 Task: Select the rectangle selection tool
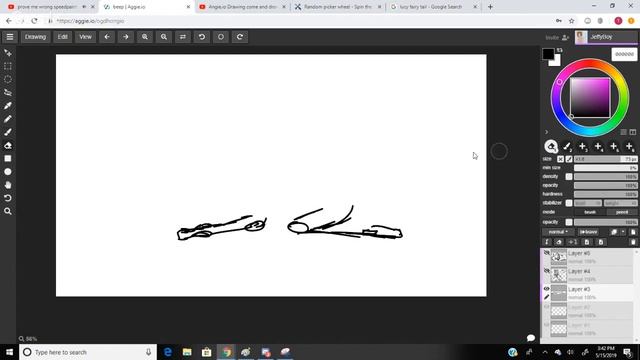[8, 66]
